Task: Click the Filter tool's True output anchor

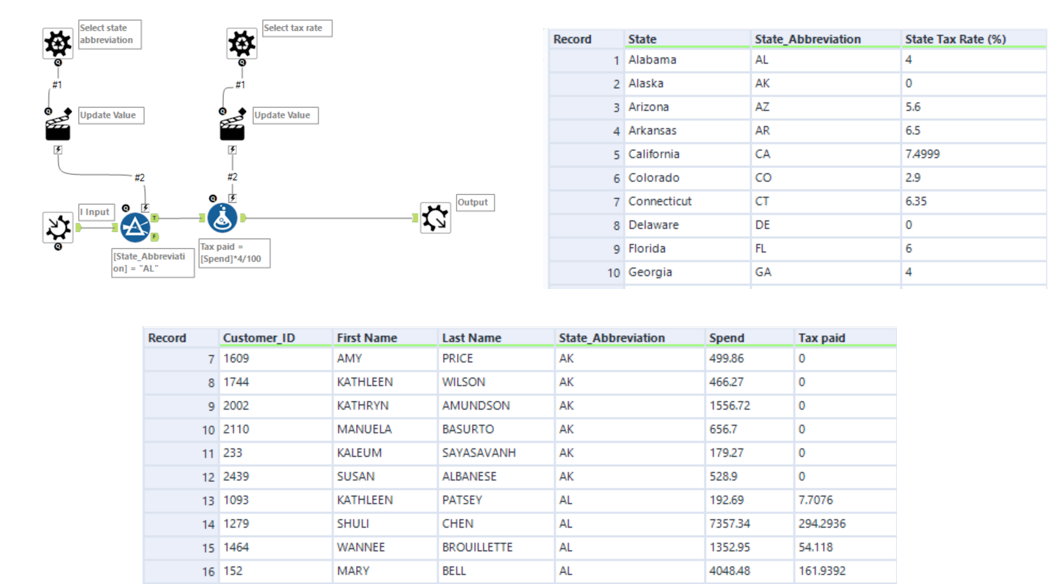Action: 155,217
